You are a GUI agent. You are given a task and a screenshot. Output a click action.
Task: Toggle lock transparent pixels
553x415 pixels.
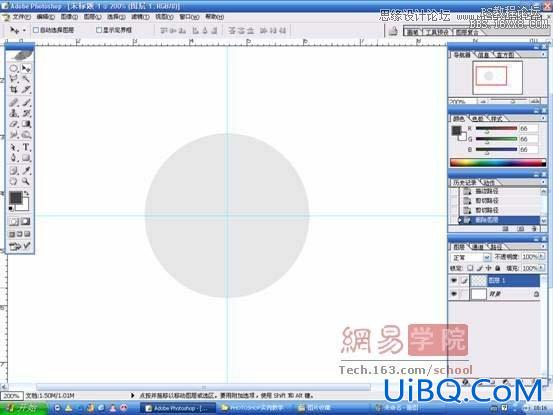point(470,268)
